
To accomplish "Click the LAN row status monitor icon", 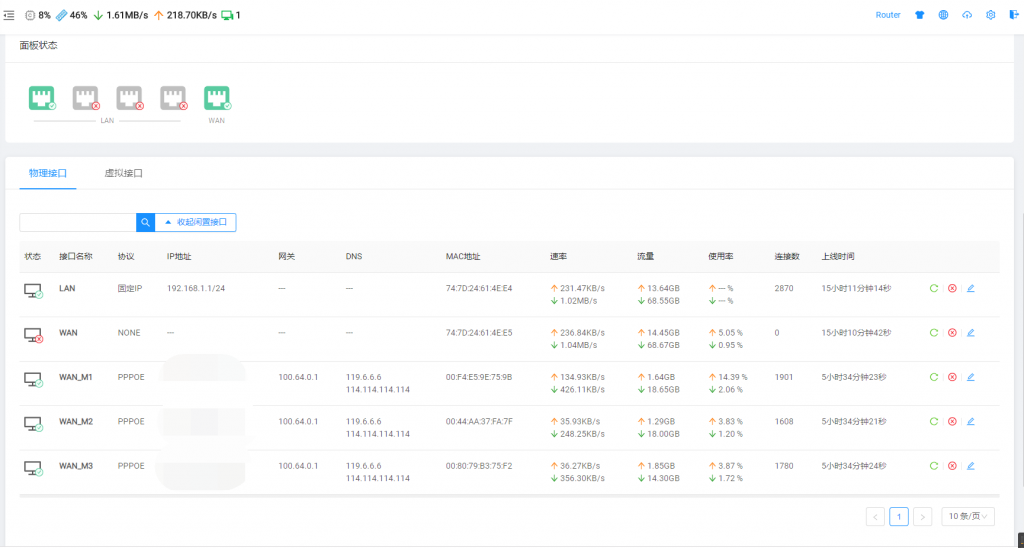I will point(33,291).
